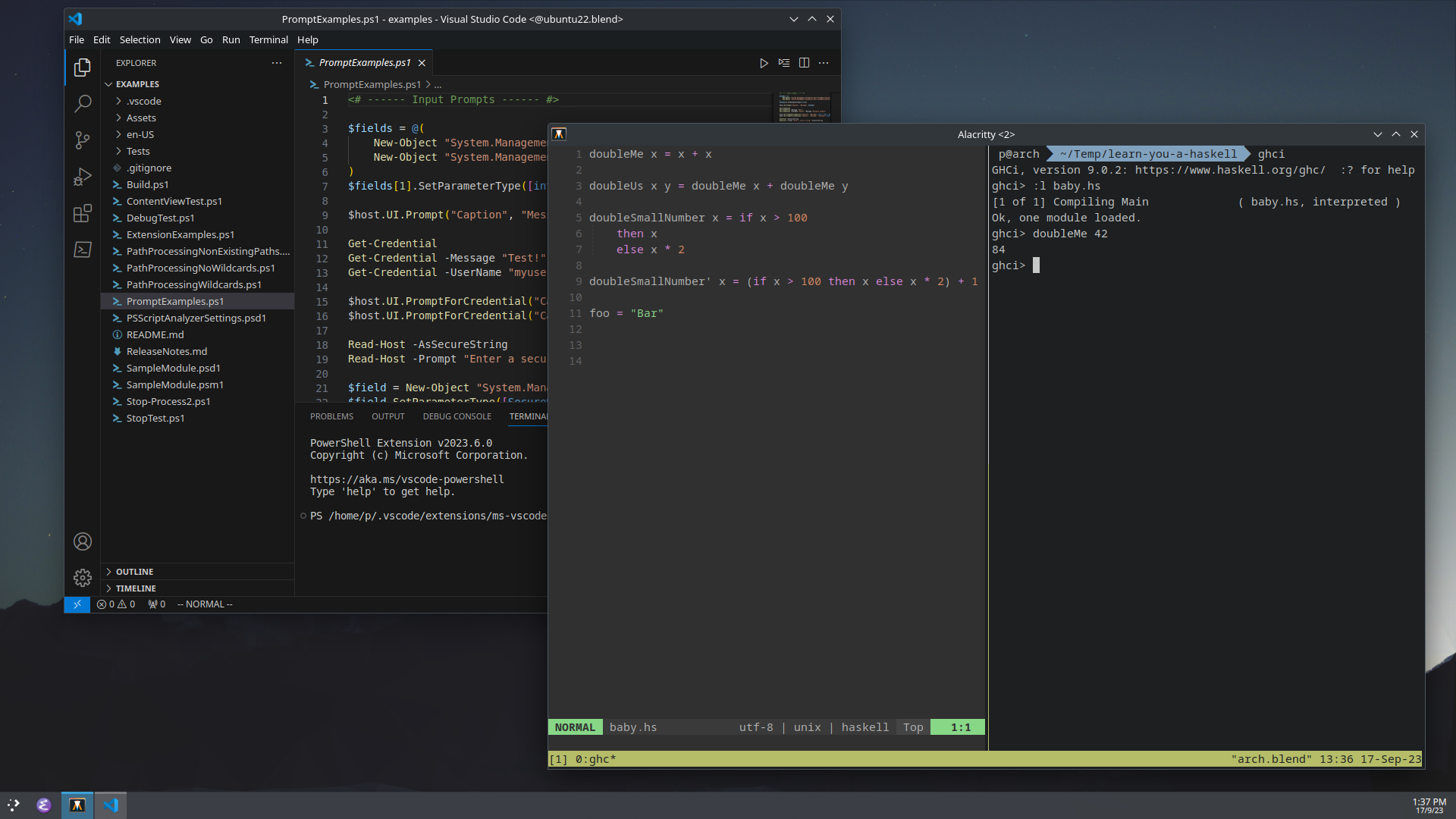Viewport: 1456px width, 819px height.
Task: Click PromptExamples.ps1 in the breadcrumb
Action: click(372, 84)
